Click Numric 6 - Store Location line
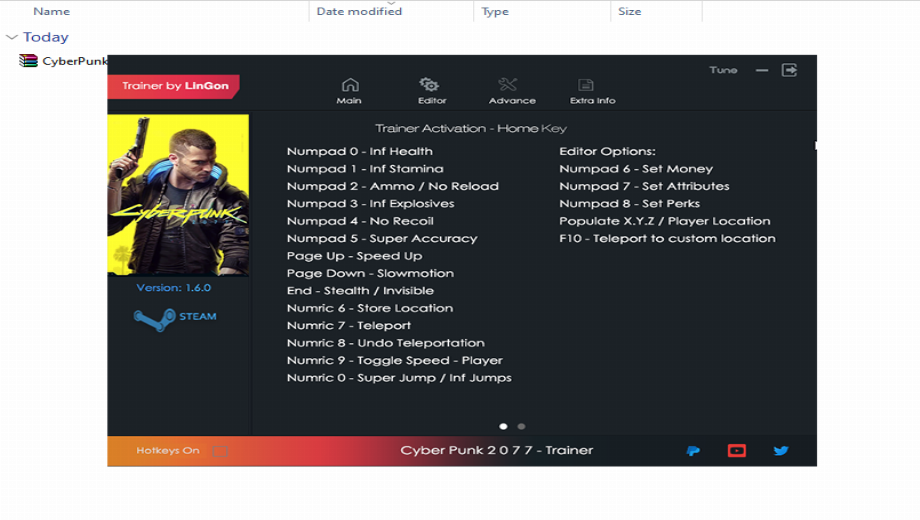 pos(370,308)
